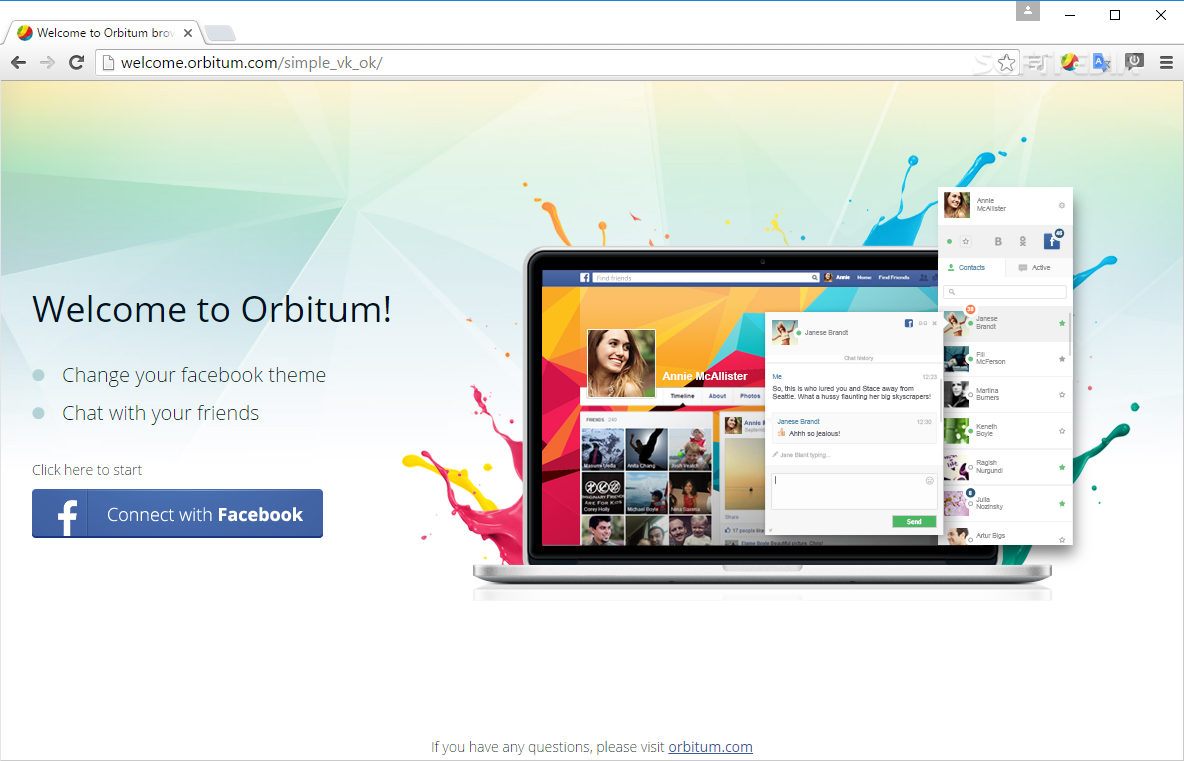The height and width of the screenshot is (761, 1184).
Task: Click the 'Click here to start' text
Action: pos(87,470)
